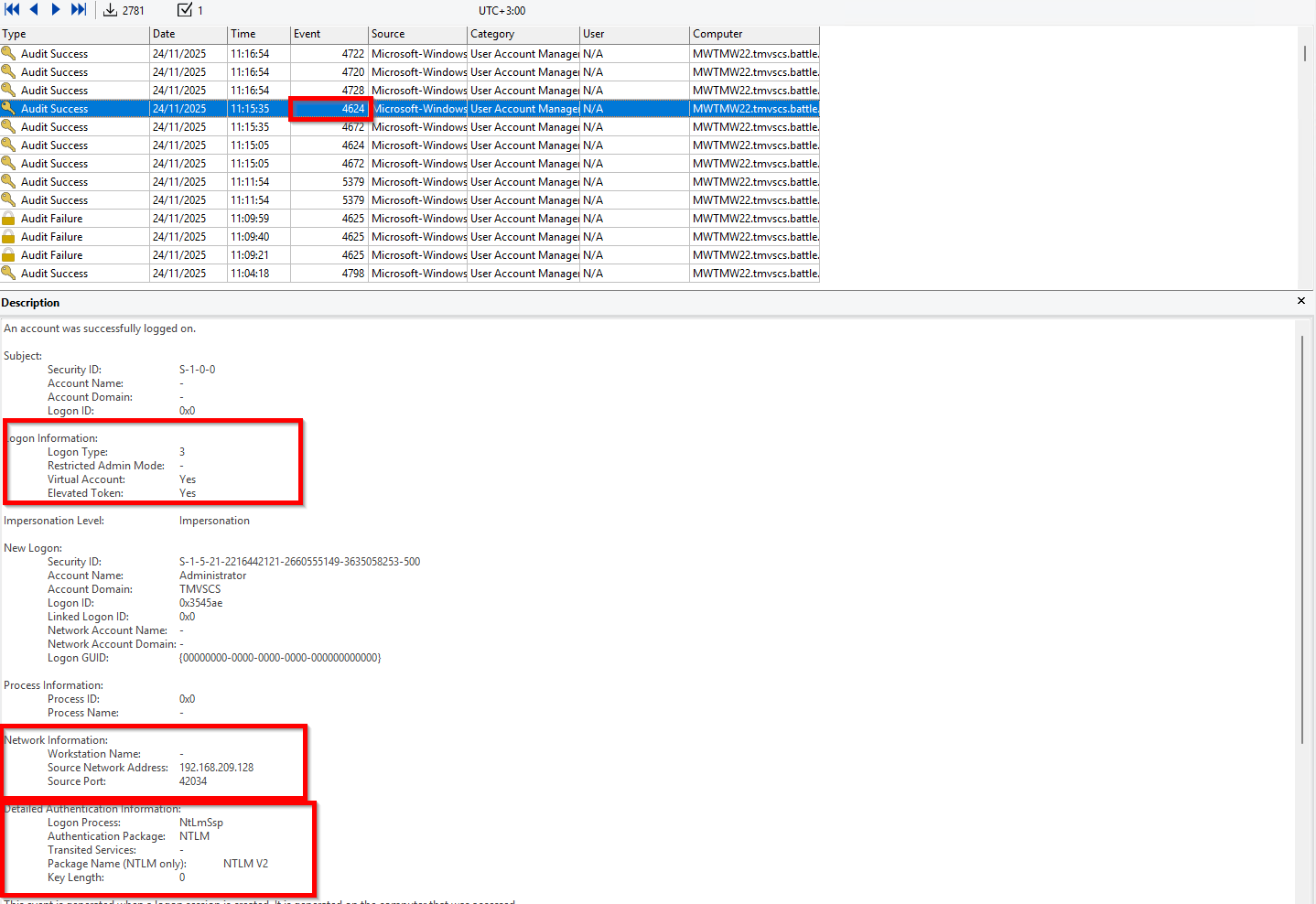Click the lock icon of the 11:09:40 failure

[x=8, y=236]
